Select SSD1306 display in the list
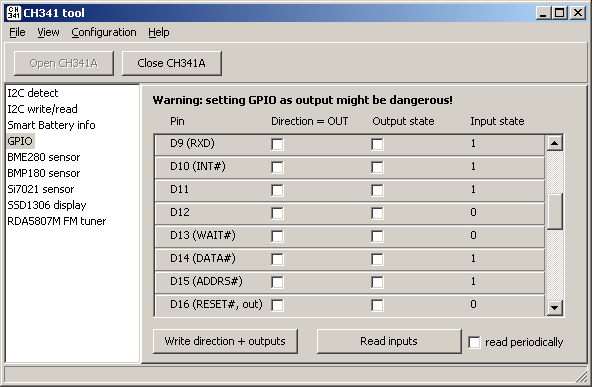Screen dimensions: 592x387 [46, 205]
